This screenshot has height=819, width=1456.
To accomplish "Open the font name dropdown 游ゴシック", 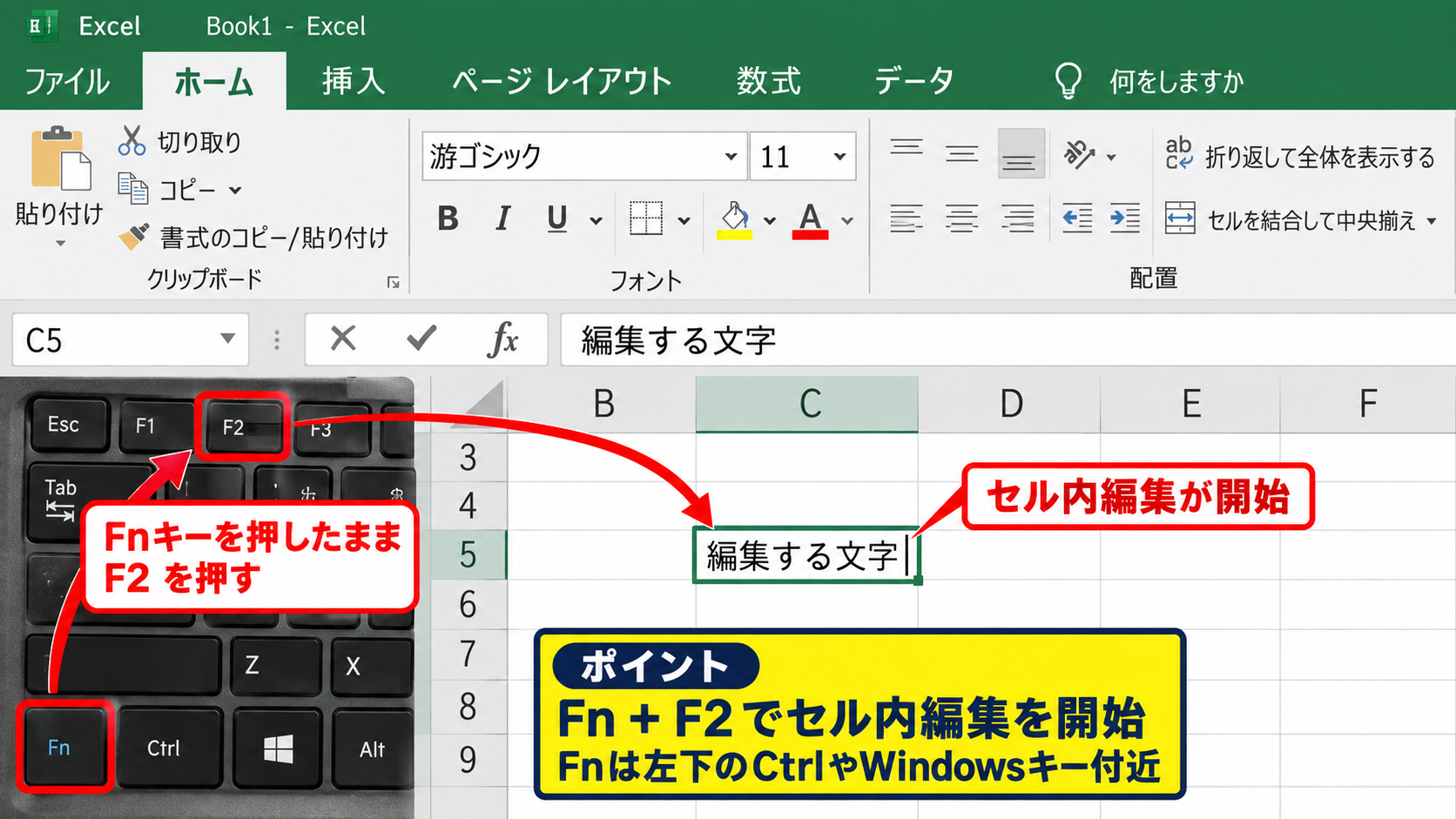I will pos(731,157).
